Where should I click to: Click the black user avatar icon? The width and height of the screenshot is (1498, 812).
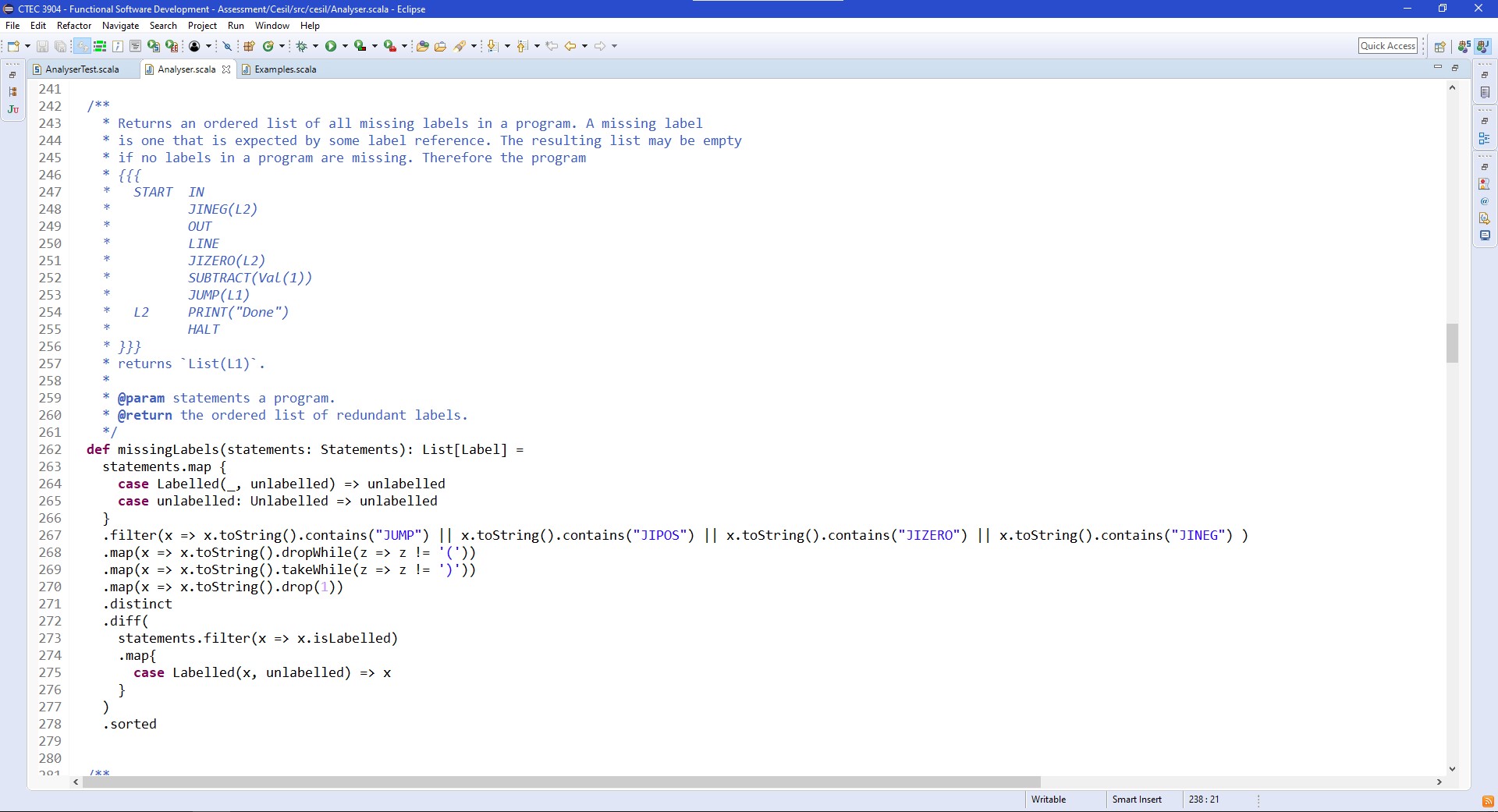coord(194,46)
